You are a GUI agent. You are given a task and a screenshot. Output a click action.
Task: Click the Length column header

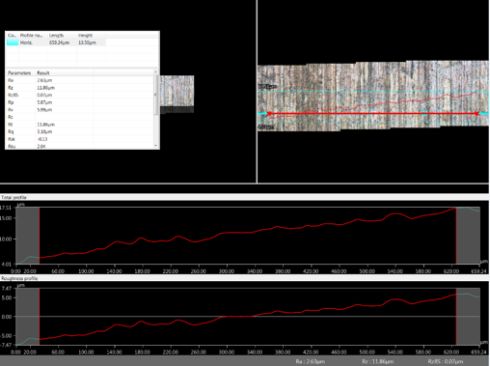pyautogui.click(x=56, y=35)
